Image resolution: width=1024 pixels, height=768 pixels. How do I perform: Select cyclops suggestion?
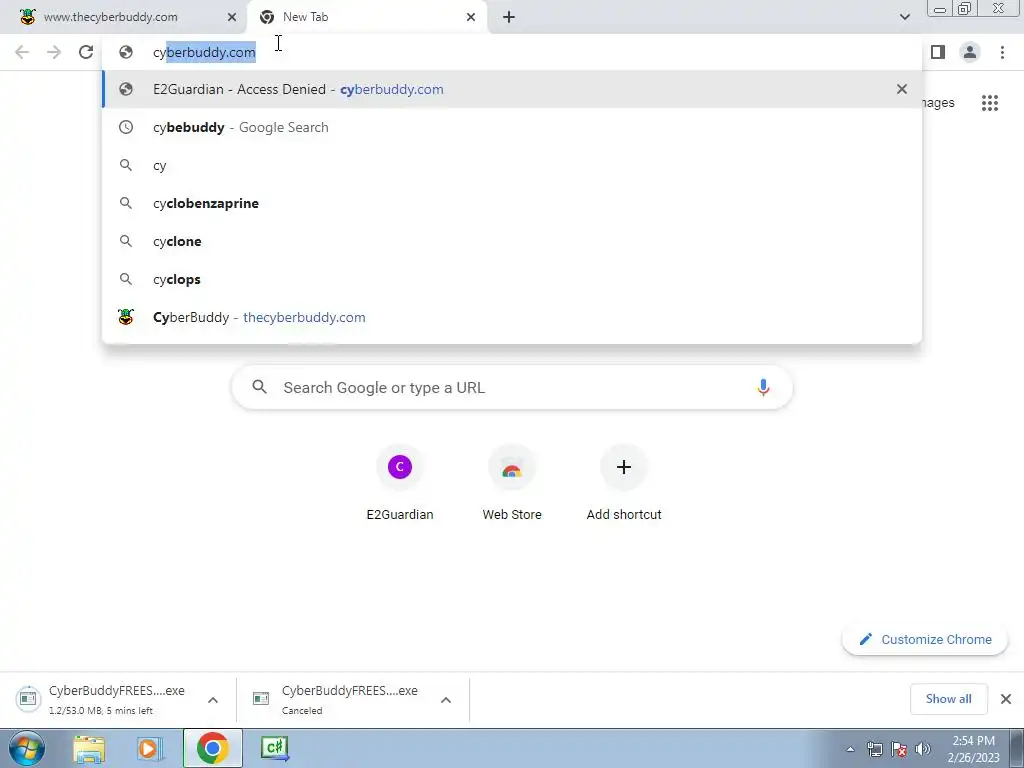[512, 279]
